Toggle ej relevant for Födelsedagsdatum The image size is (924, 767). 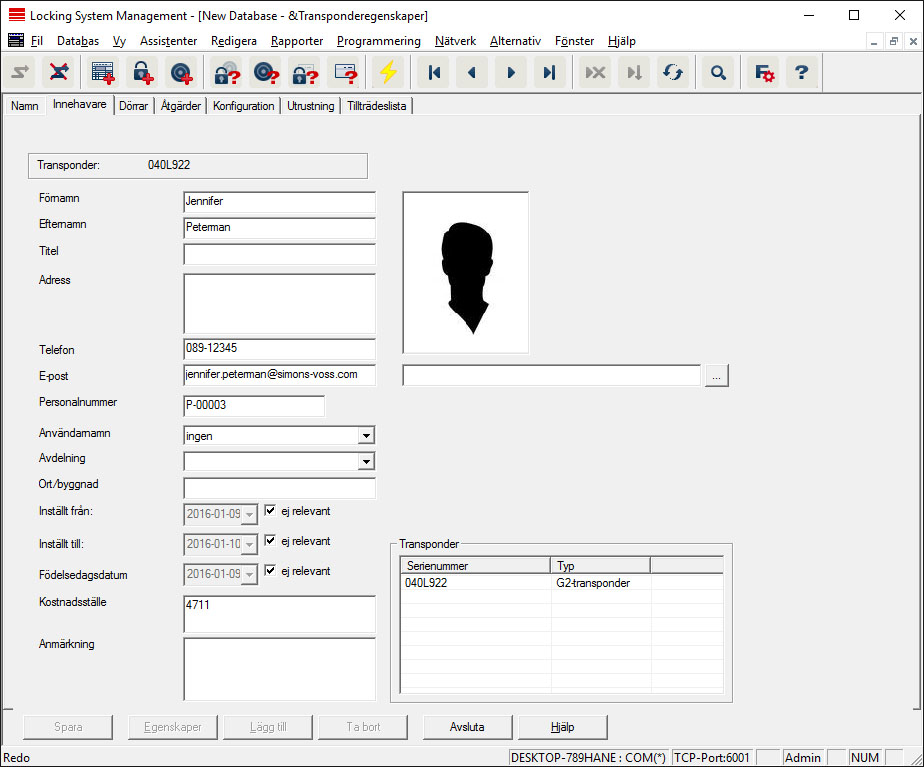tap(270, 571)
